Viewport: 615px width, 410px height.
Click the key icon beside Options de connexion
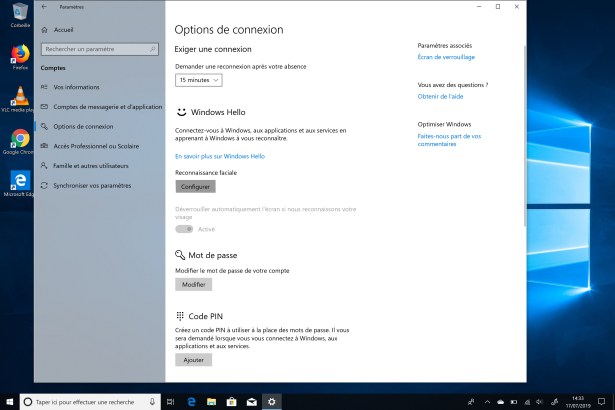pos(44,126)
